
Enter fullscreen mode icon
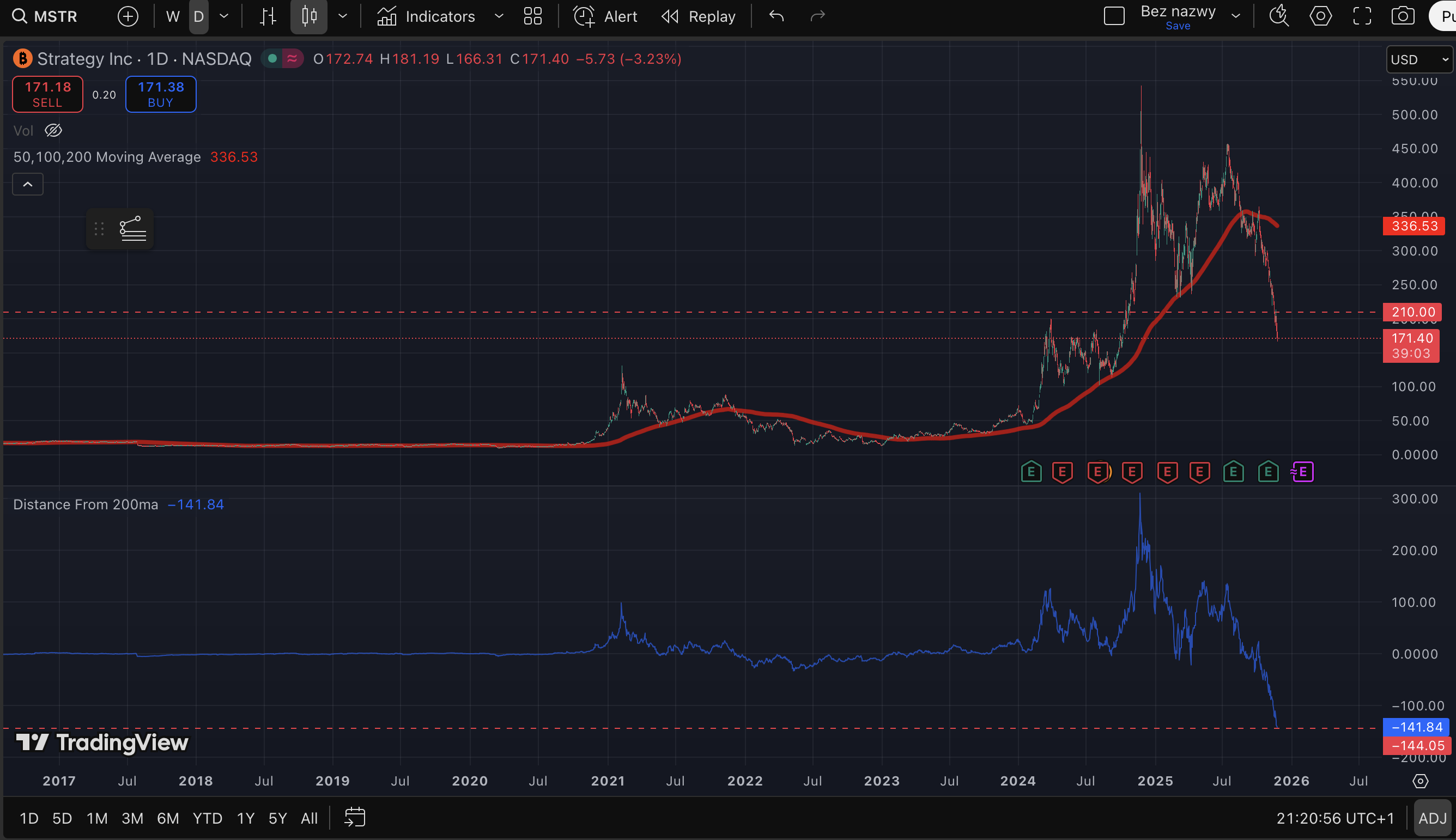point(1362,16)
